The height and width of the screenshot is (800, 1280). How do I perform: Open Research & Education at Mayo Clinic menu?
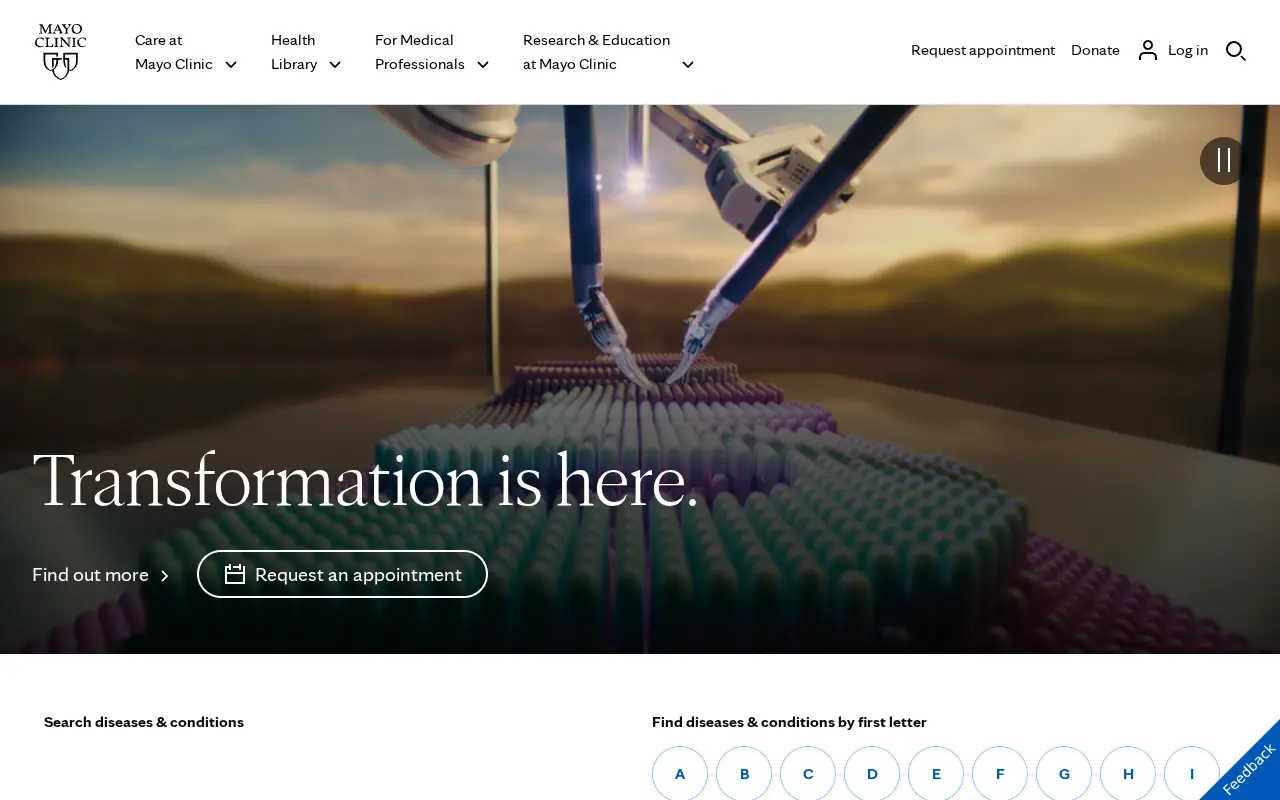tap(608, 52)
